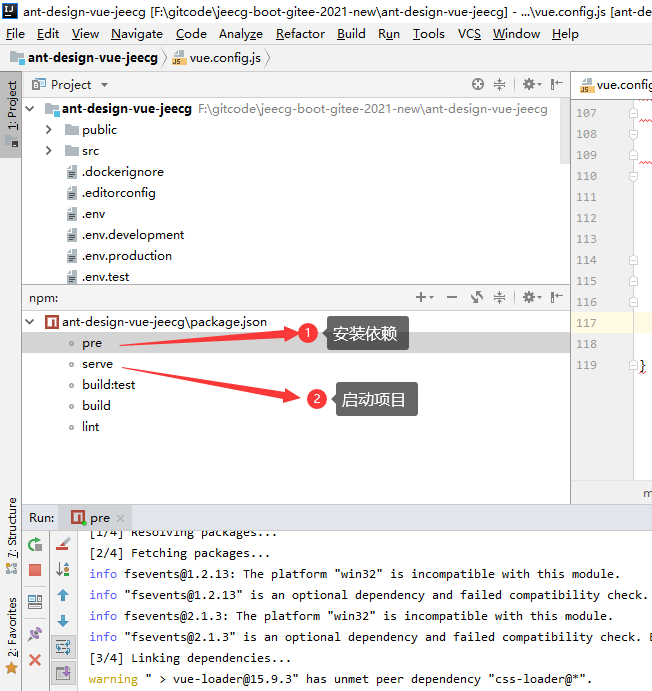Open the Help menu

tap(565, 34)
